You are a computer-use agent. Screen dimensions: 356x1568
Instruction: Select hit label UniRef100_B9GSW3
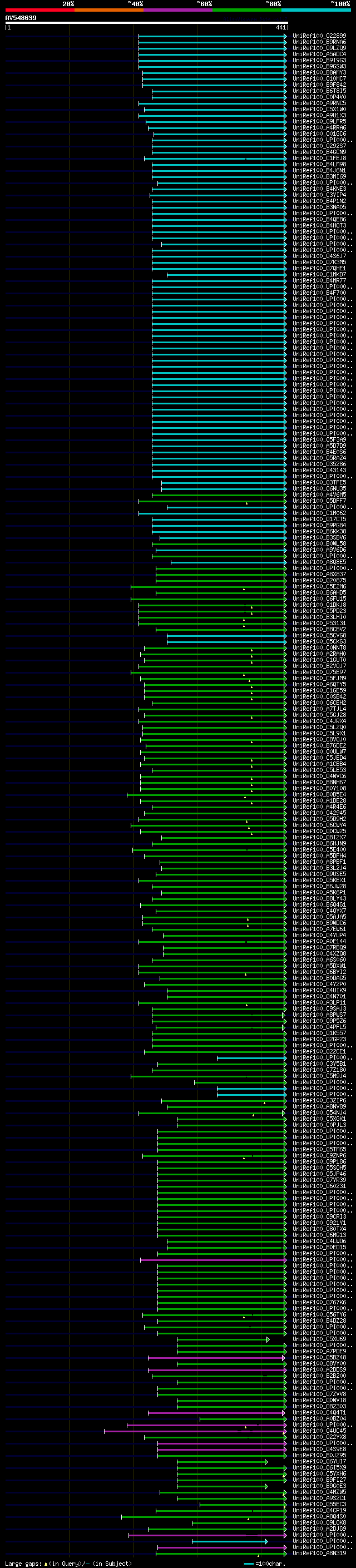tap(319, 66)
